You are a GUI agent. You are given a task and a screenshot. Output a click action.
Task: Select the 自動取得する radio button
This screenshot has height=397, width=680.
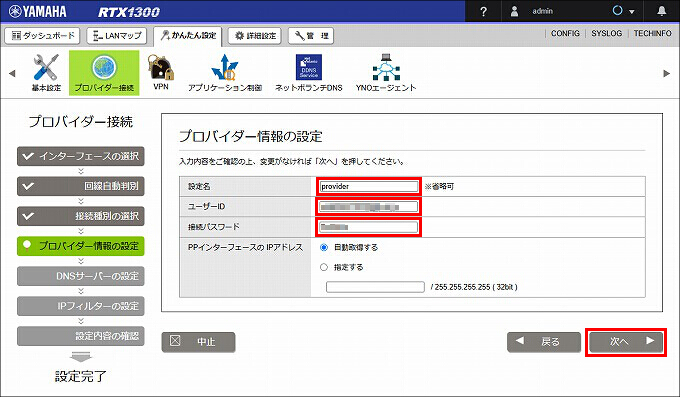tap(324, 247)
